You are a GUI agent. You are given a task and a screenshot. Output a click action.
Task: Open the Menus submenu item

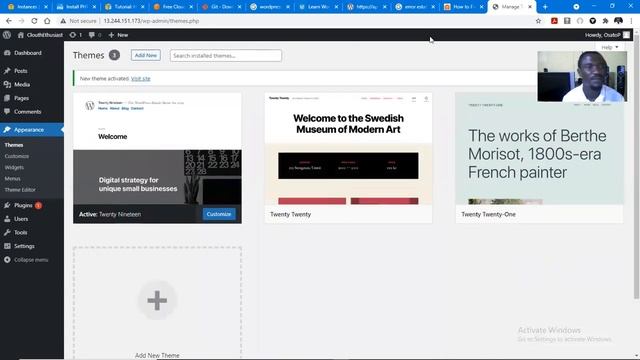coord(13,178)
